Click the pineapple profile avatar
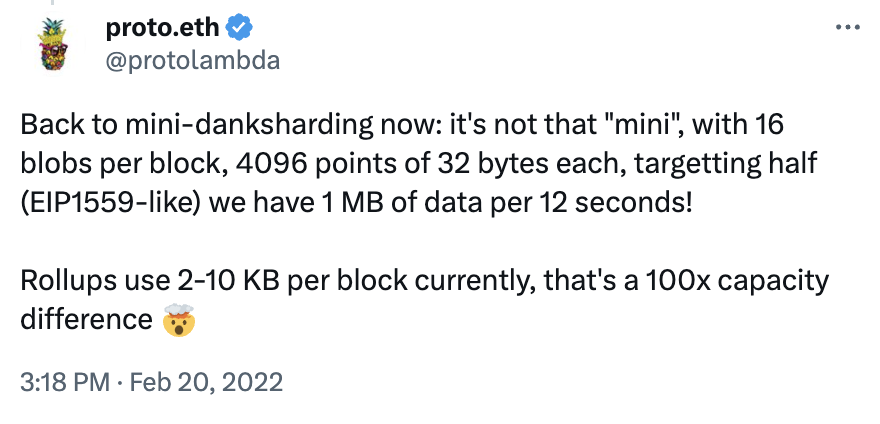This screenshot has width=880, height=424. [53, 45]
